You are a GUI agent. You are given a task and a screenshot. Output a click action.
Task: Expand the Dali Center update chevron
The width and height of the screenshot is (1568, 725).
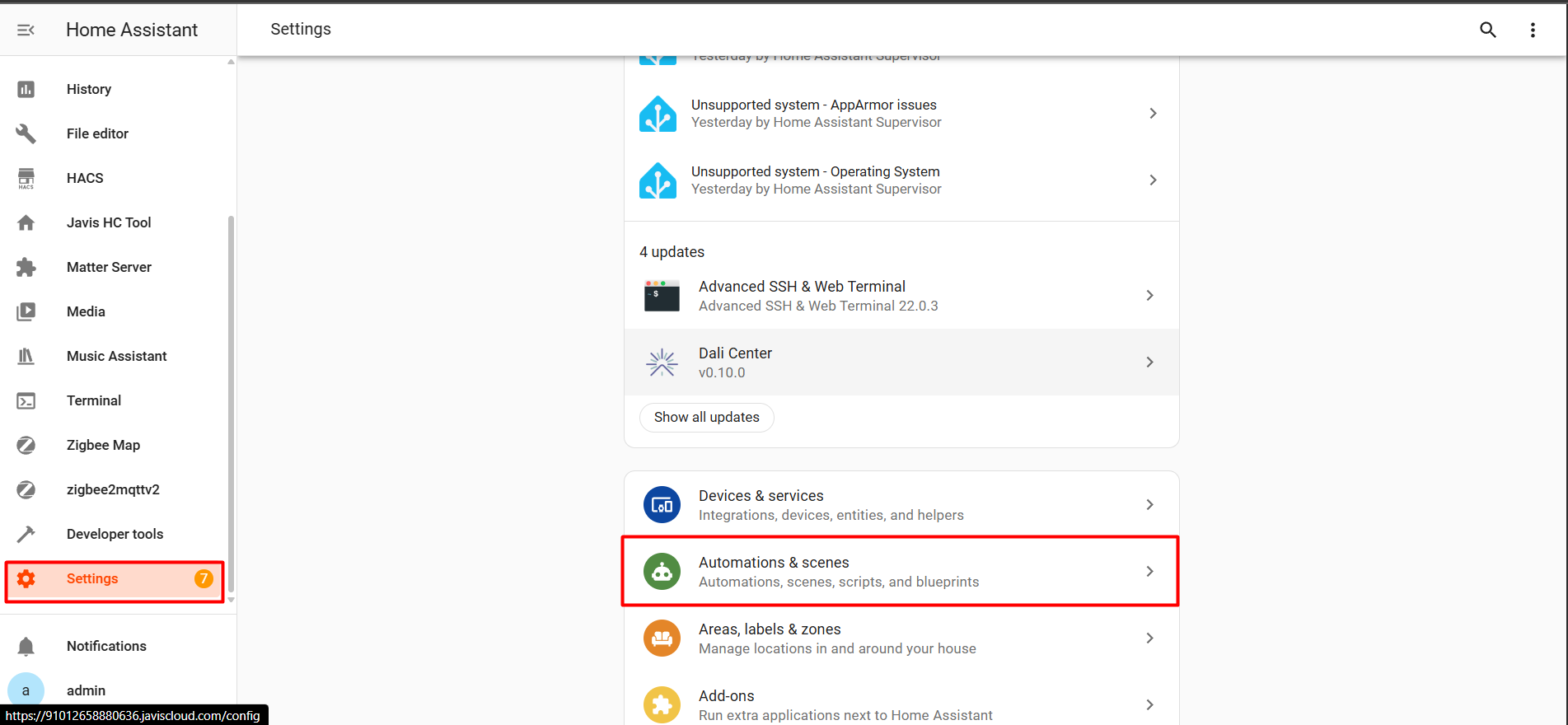1149,362
